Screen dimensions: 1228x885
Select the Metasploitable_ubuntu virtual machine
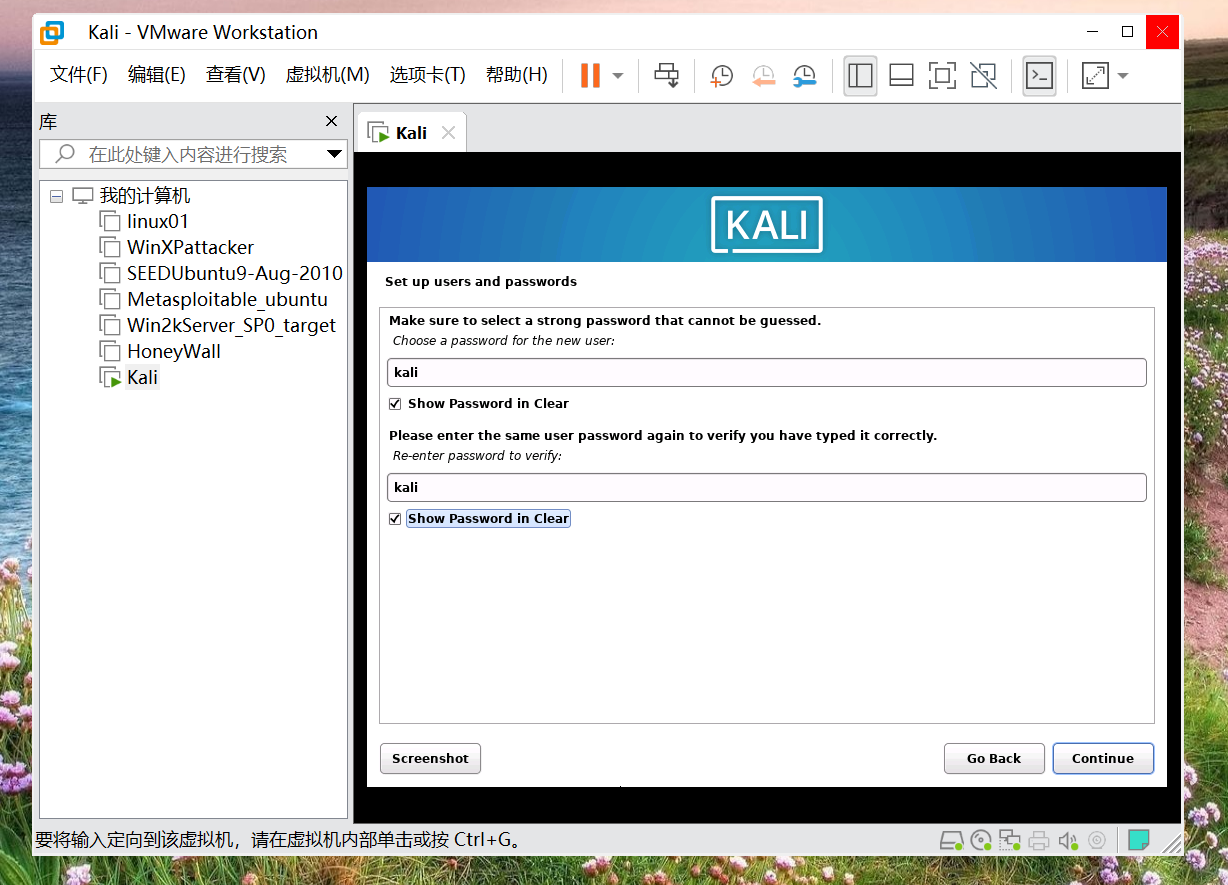click(x=227, y=300)
